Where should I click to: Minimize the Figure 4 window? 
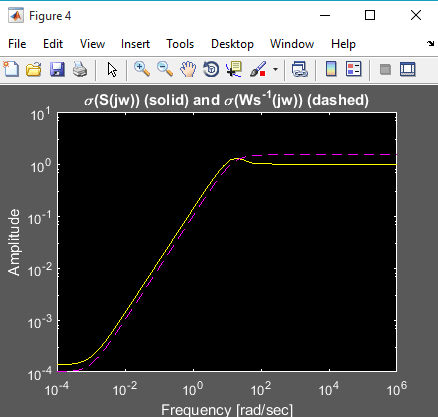click(x=325, y=15)
